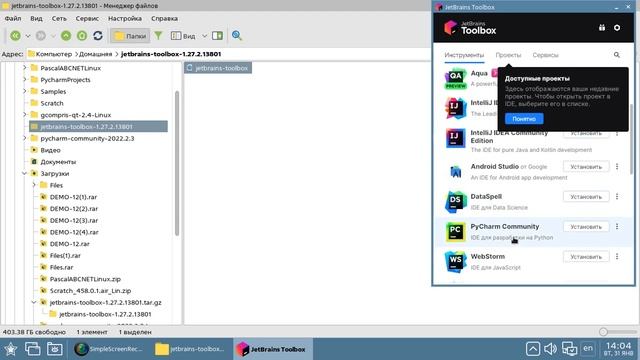The image size is (640, 360).
Task: Toggle the Папки folders panel button
Action: tap(130, 36)
